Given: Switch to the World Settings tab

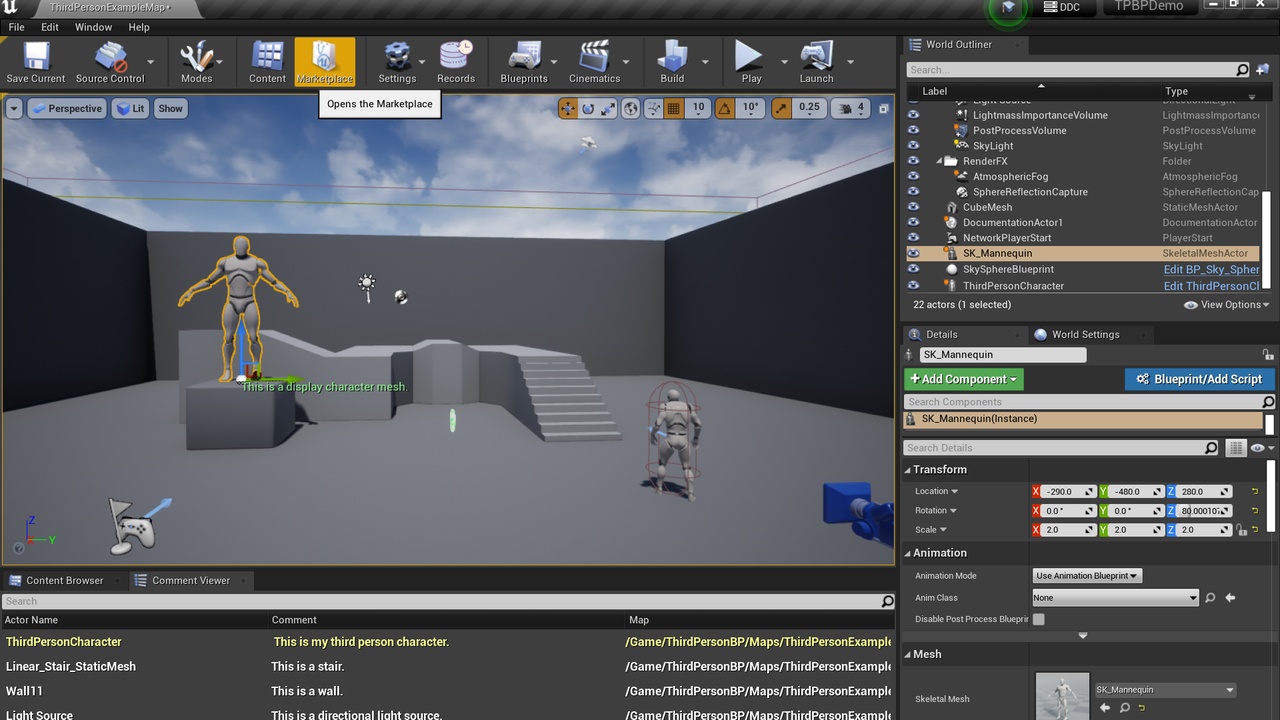Looking at the screenshot, I should pos(1086,334).
